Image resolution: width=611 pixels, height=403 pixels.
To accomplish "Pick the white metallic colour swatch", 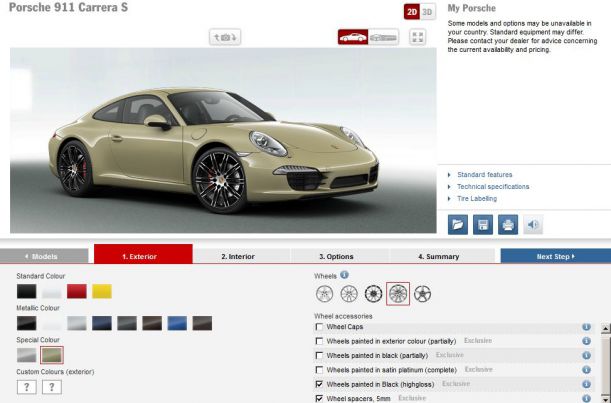I will tap(51, 323).
